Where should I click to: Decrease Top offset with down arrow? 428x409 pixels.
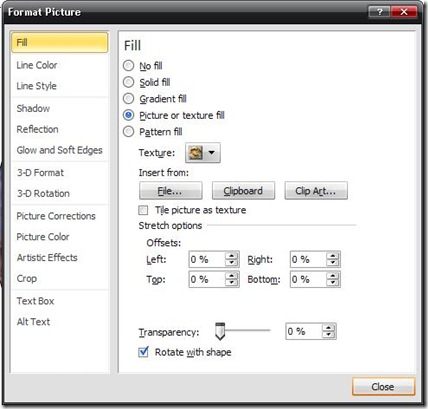pyautogui.click(x=232, y=283)
